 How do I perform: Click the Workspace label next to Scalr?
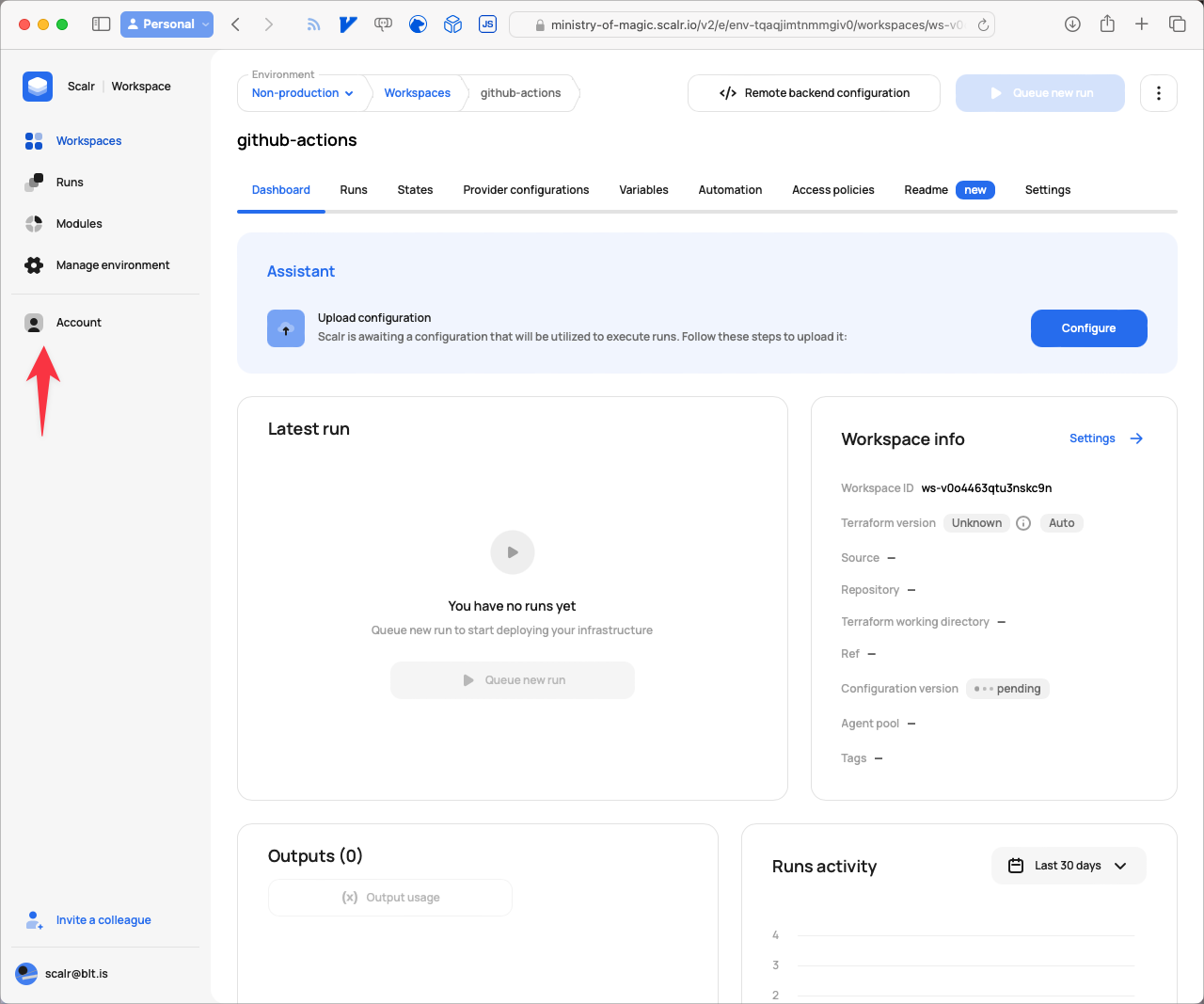click(x=141, y=87)
